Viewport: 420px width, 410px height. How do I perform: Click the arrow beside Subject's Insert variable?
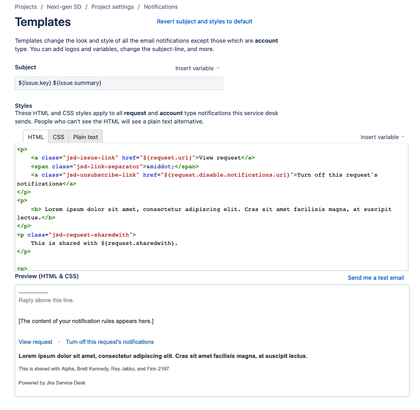(218, 68)
